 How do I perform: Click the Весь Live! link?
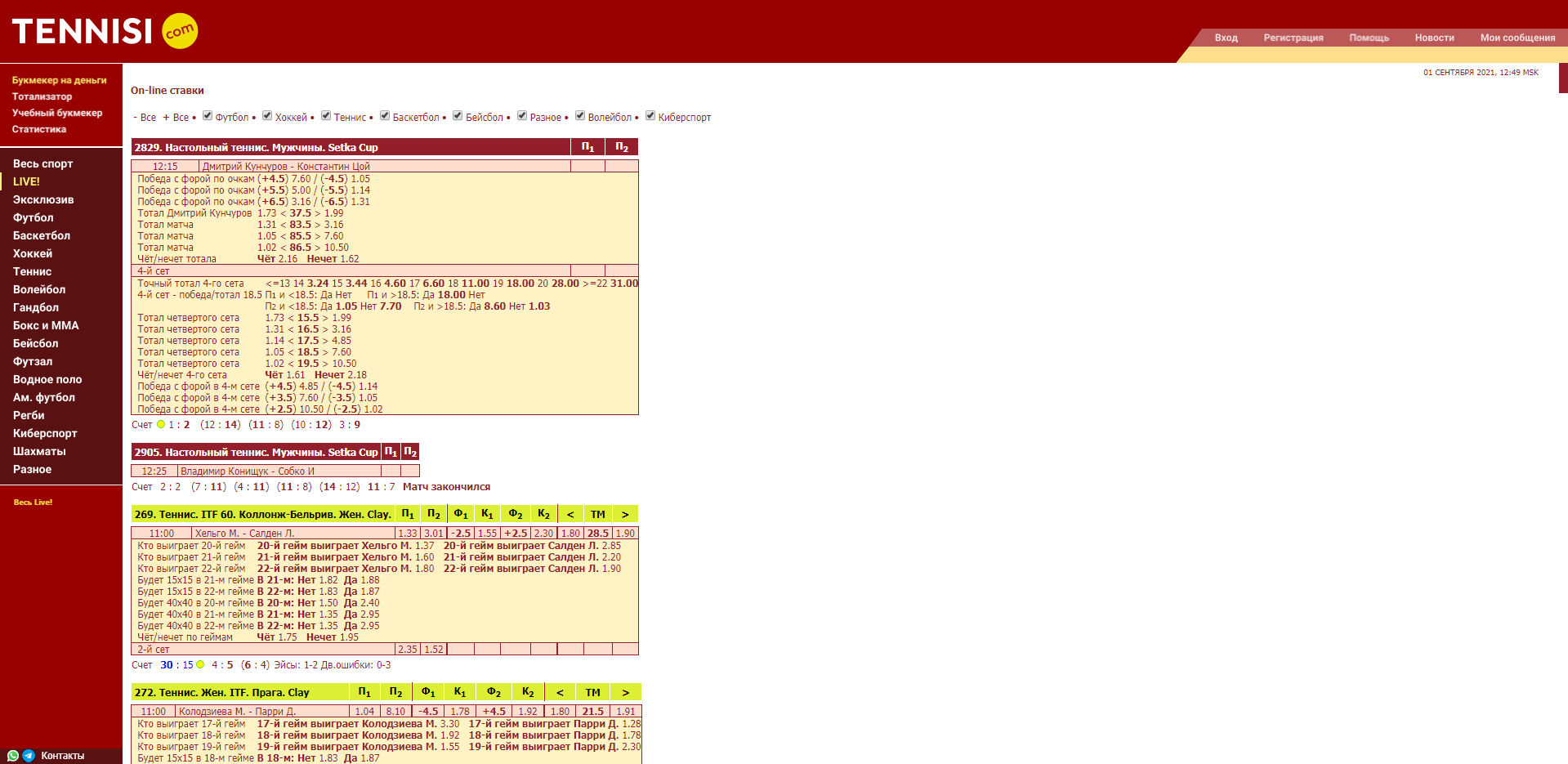click(x=33, y=503)
